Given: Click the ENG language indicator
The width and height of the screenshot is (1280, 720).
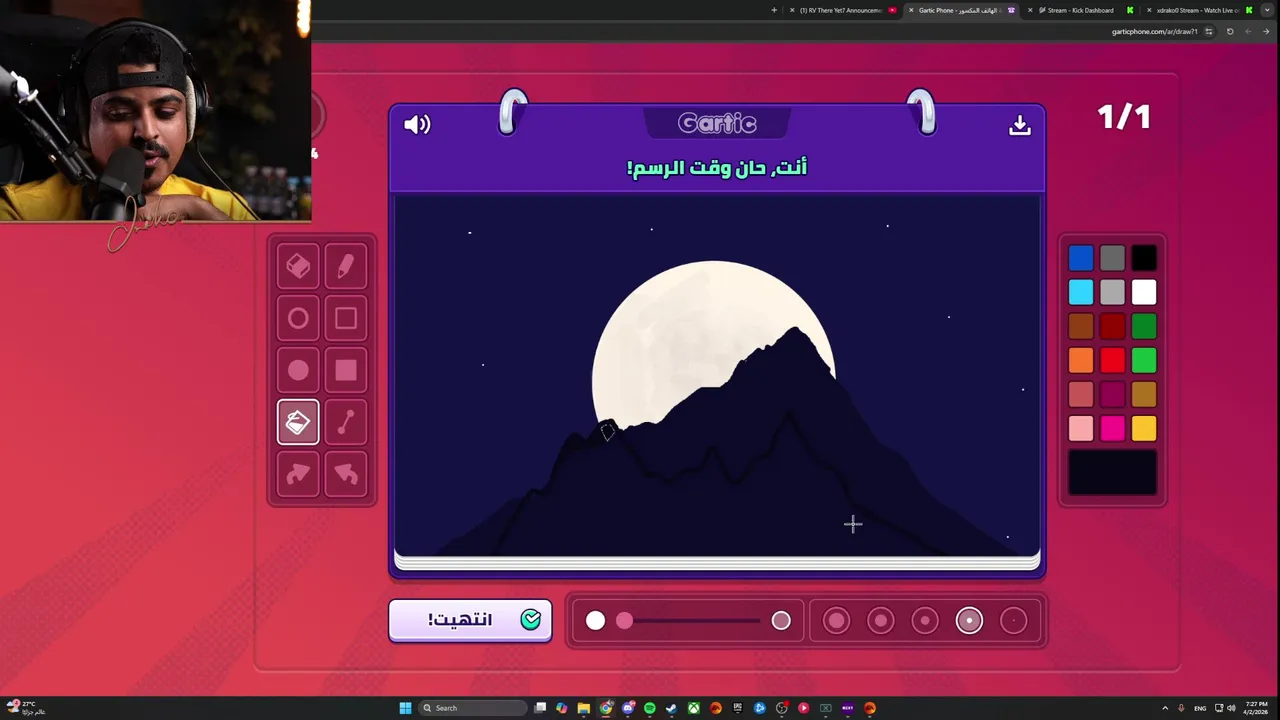Looking at the screenshot, I should coord(1200,708).
